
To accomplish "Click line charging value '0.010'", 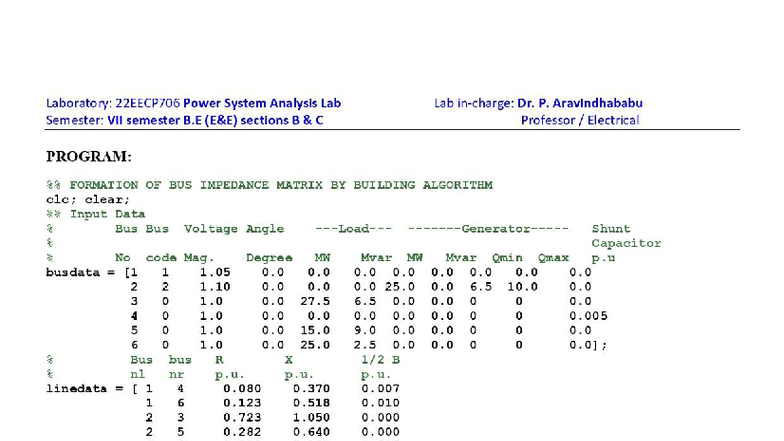I will pyautogui.click(x=380, y=404).
